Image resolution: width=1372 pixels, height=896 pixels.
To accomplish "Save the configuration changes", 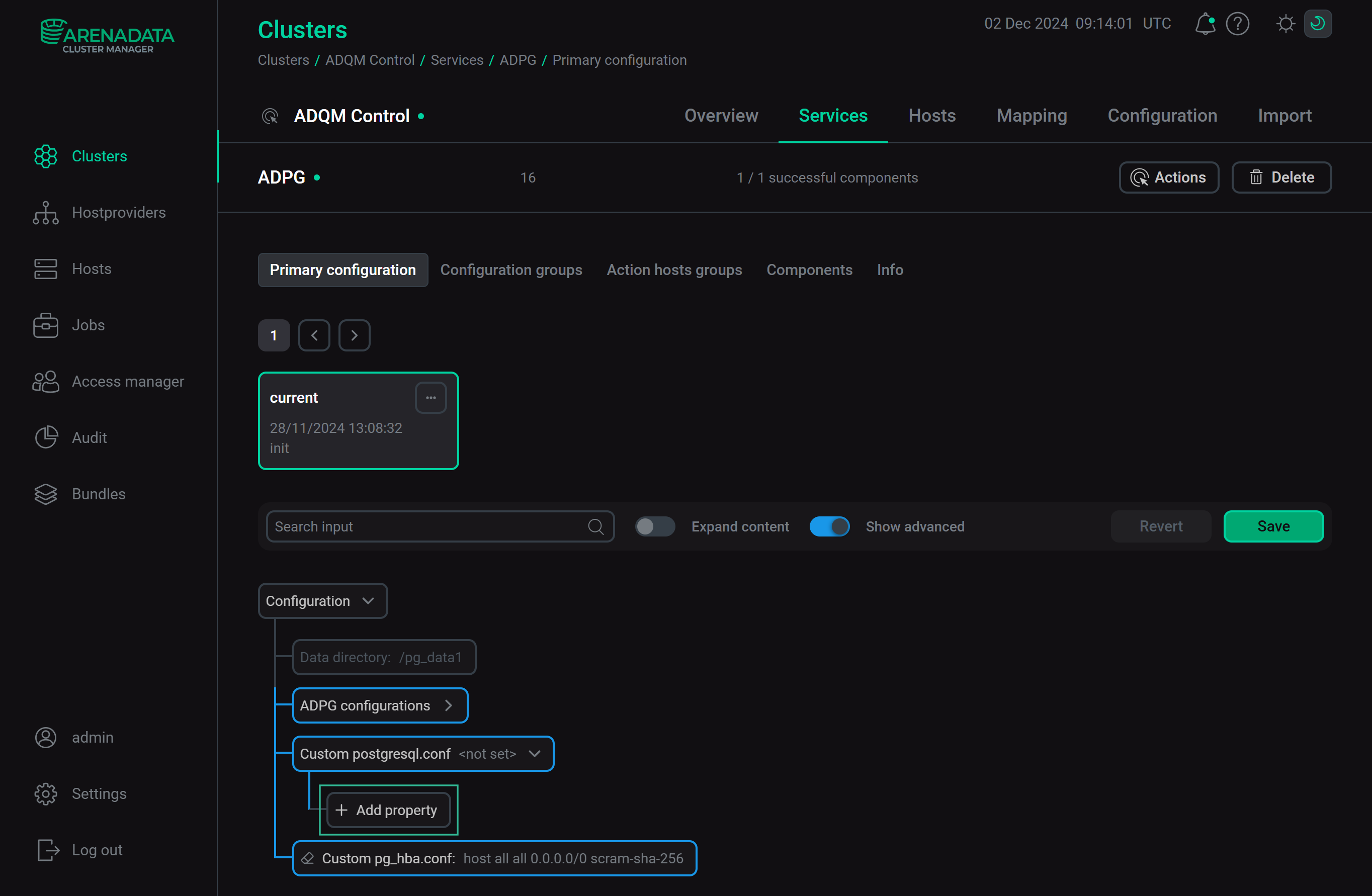I will (1273, 526).
